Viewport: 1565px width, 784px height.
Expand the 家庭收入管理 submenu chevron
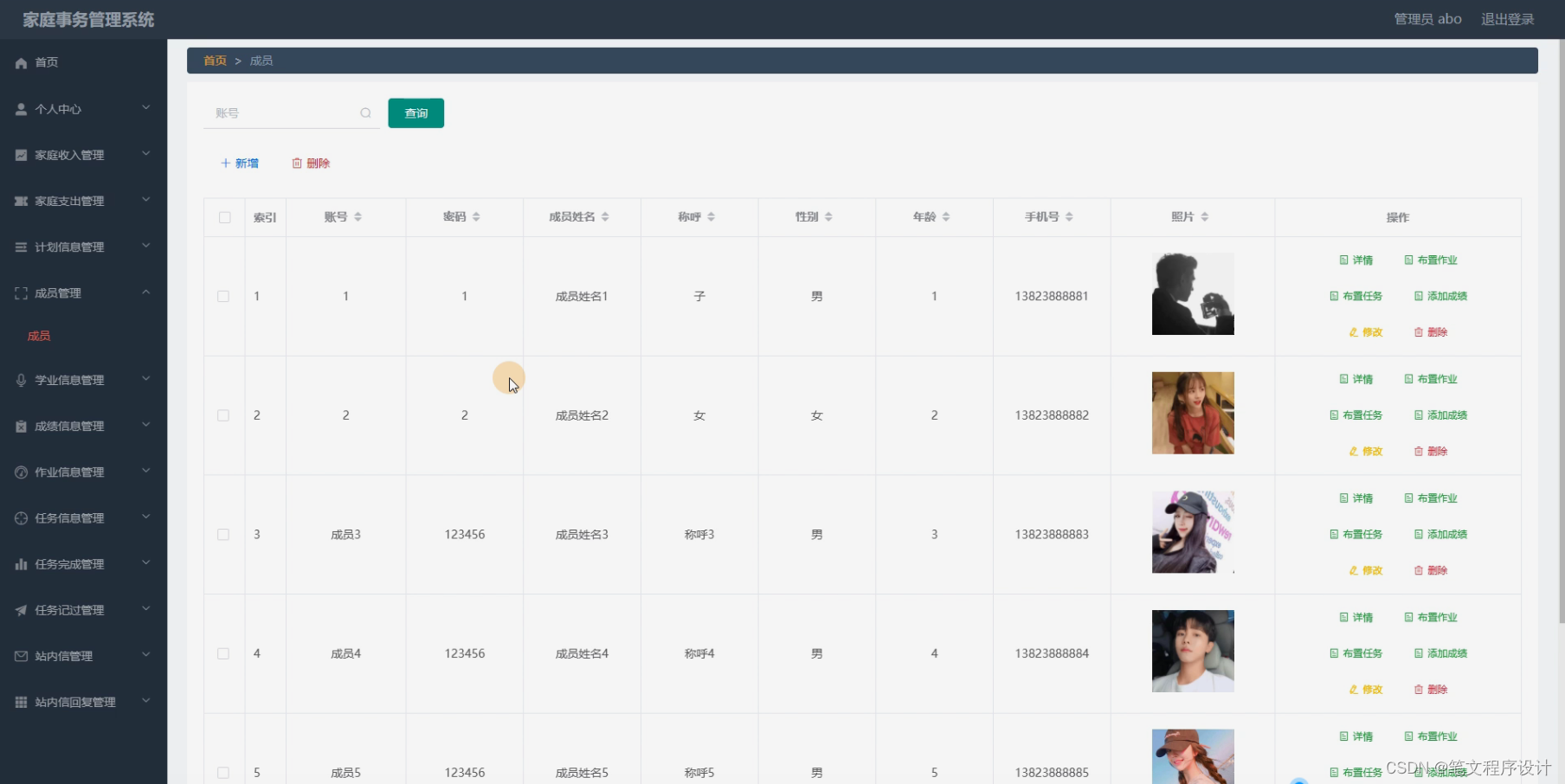(146, 153)
